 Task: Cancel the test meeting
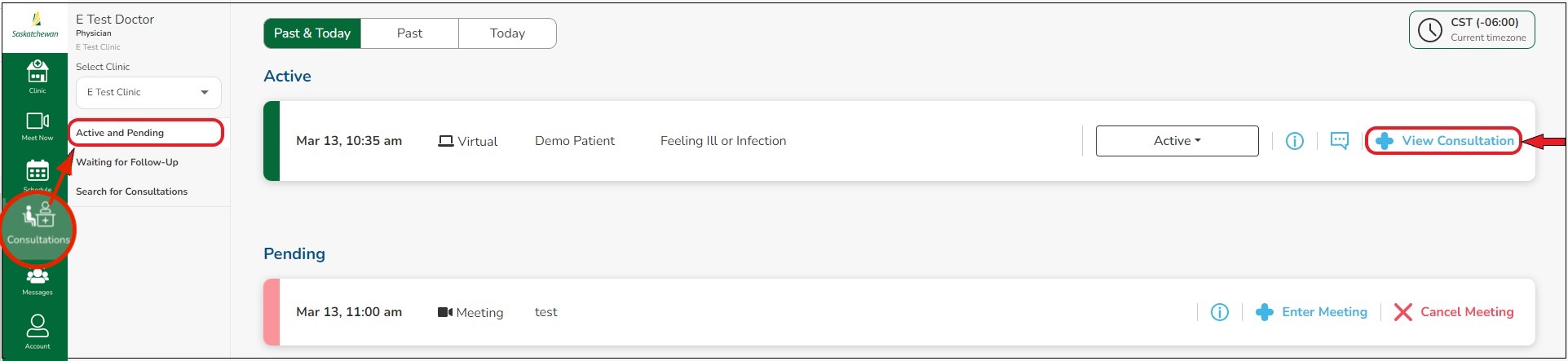point(1454,312)
